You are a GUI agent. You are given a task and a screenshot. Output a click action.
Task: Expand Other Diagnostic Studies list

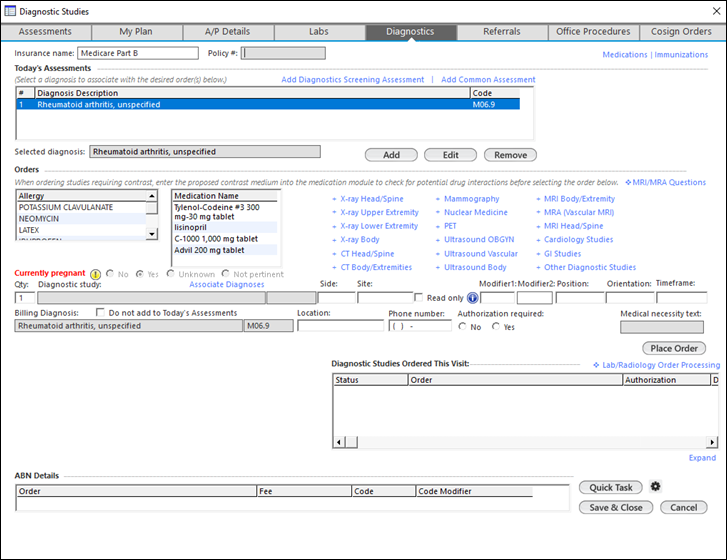tap(590, 267)
